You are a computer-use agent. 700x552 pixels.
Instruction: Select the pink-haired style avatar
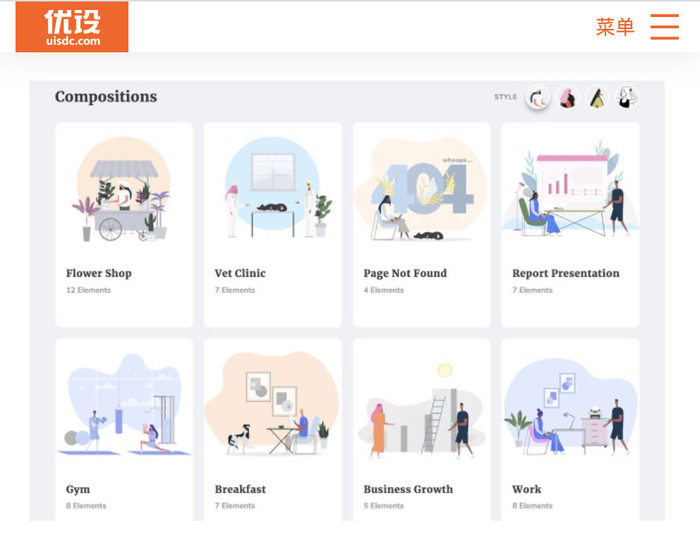pos(567,97)
